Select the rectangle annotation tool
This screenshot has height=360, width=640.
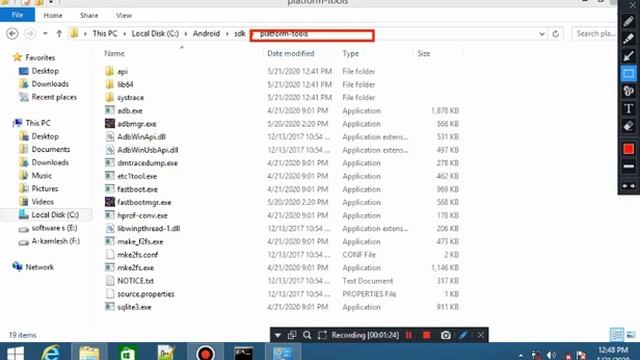tap(629, 74)
